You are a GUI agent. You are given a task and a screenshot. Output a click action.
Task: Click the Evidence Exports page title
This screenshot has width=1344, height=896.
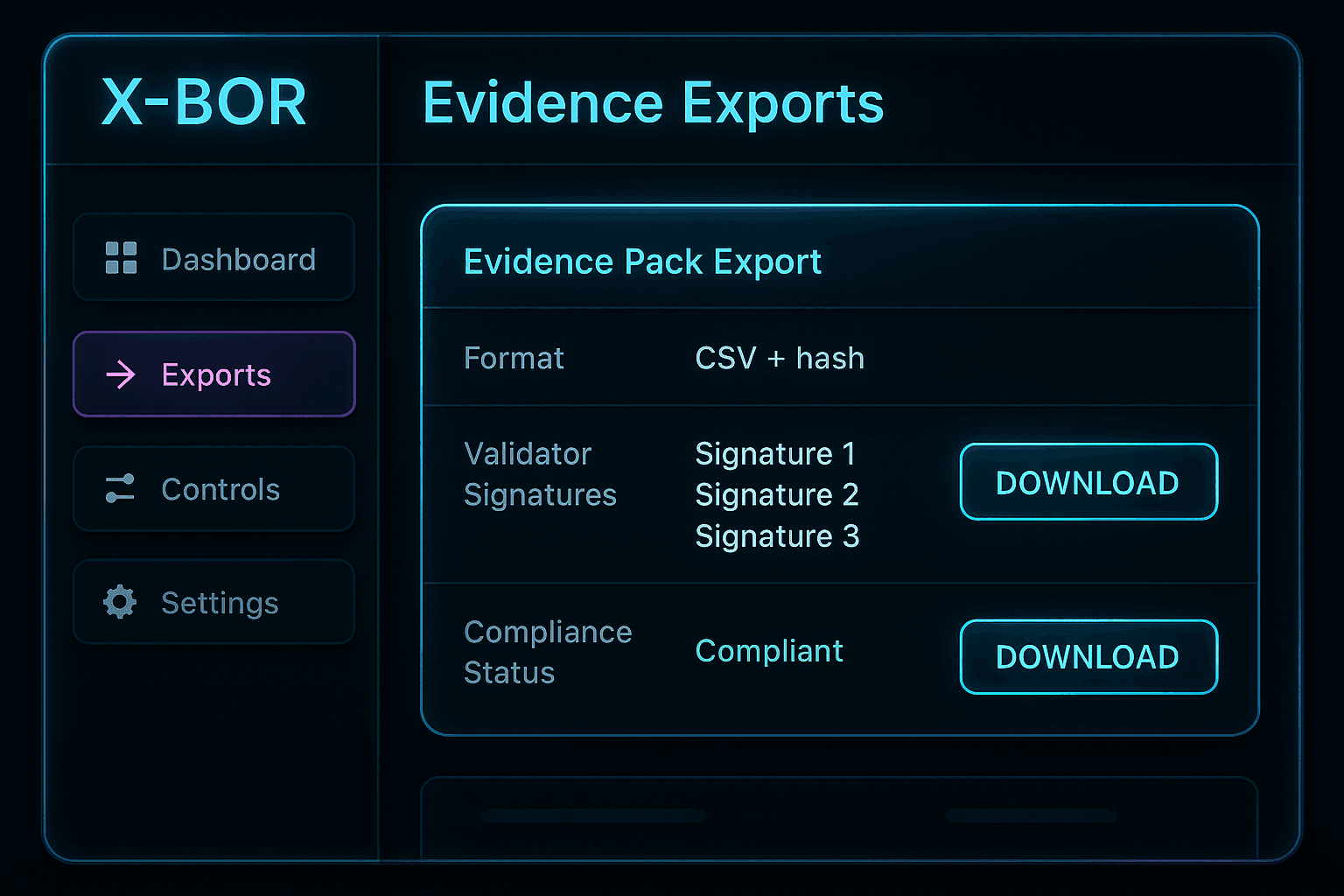[x=653, y=102]
